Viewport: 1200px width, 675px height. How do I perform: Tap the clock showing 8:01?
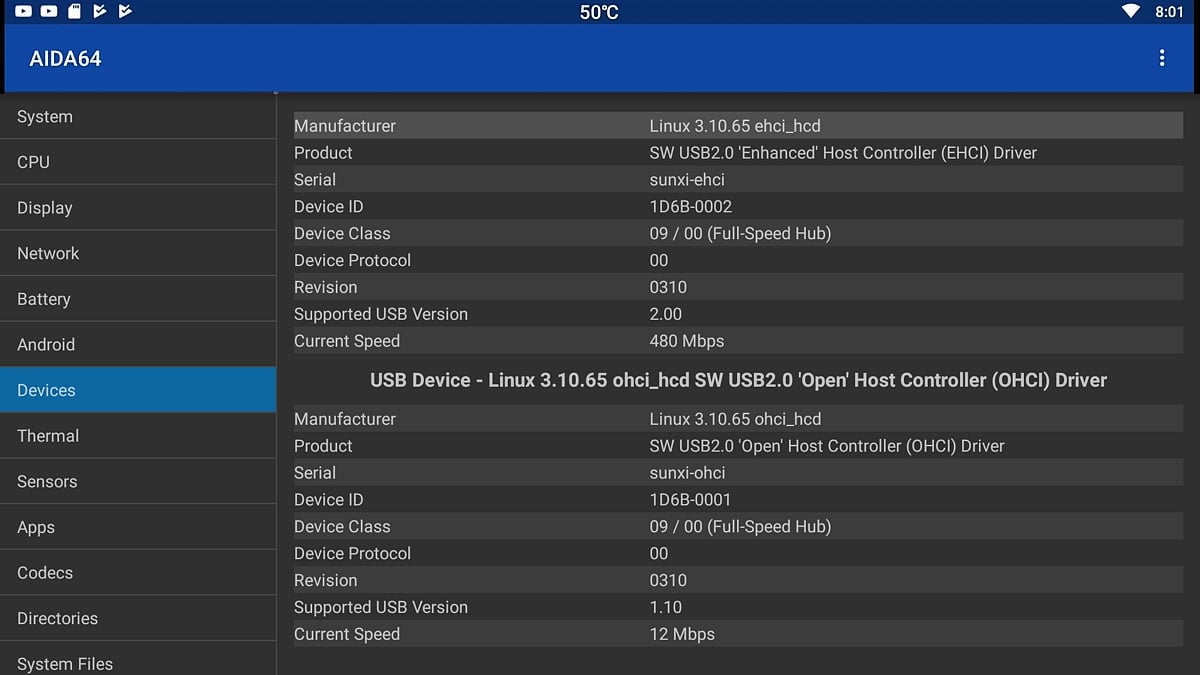1169,12
